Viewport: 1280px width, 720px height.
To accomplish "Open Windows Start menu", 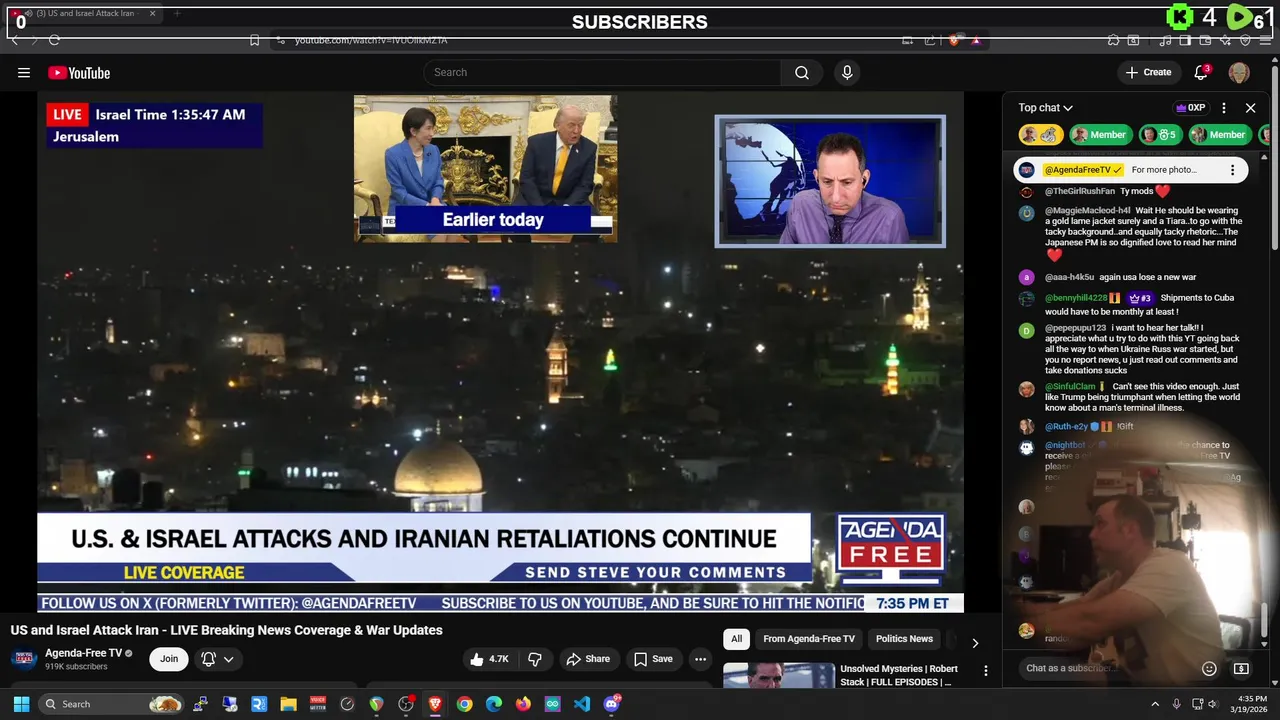I will click(21, 704).
